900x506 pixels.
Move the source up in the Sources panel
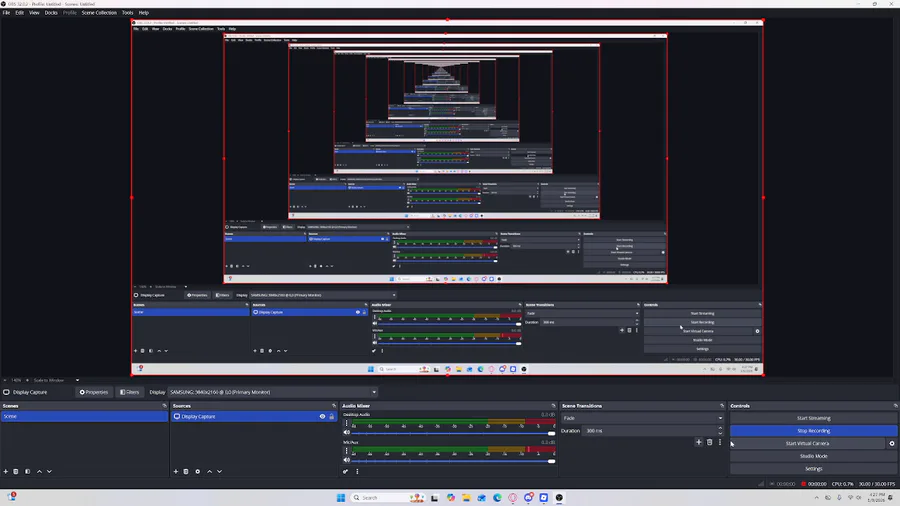pos(209,472)
